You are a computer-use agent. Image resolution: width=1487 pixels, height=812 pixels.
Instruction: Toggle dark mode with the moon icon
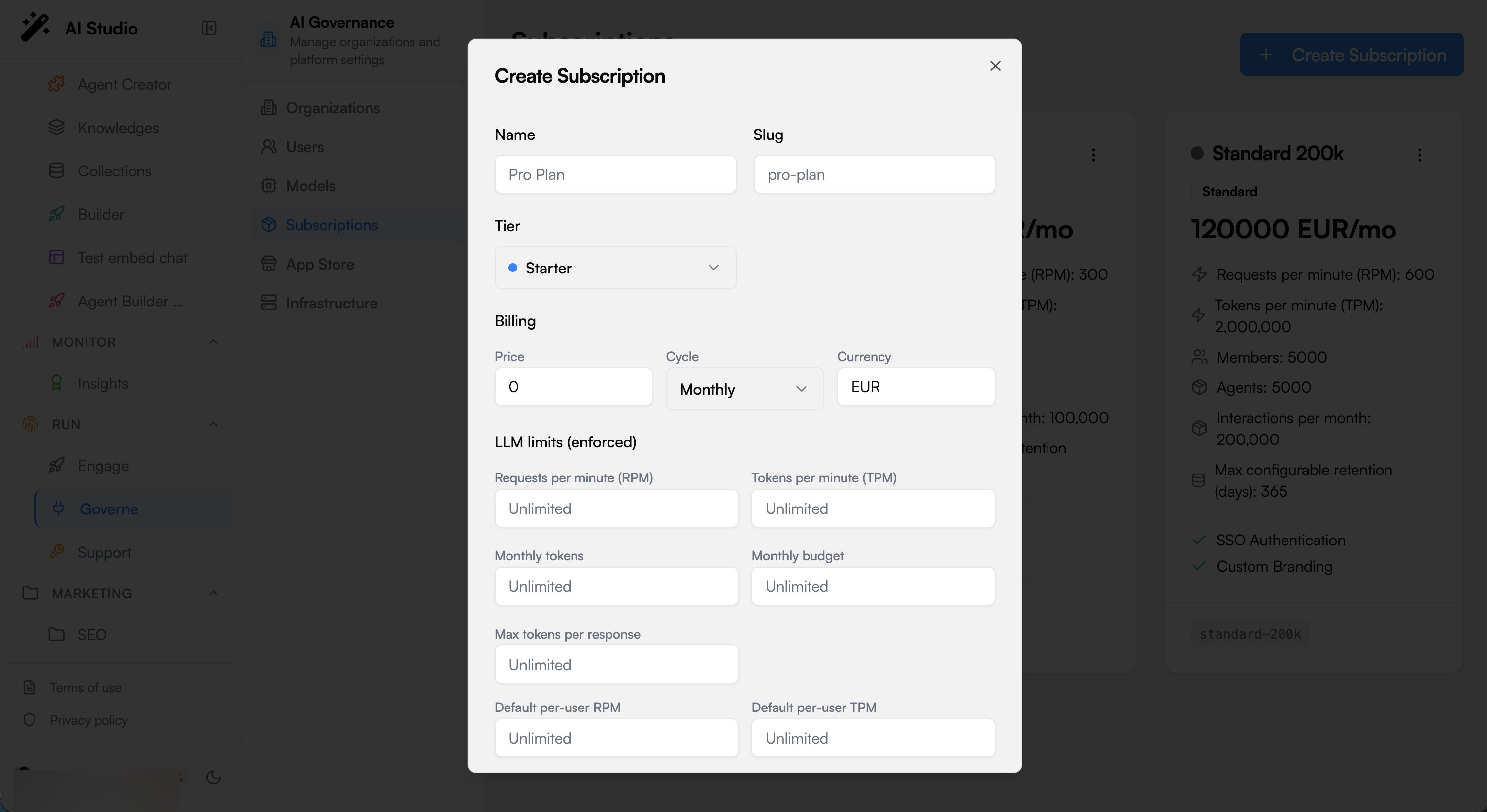[213, 778]
